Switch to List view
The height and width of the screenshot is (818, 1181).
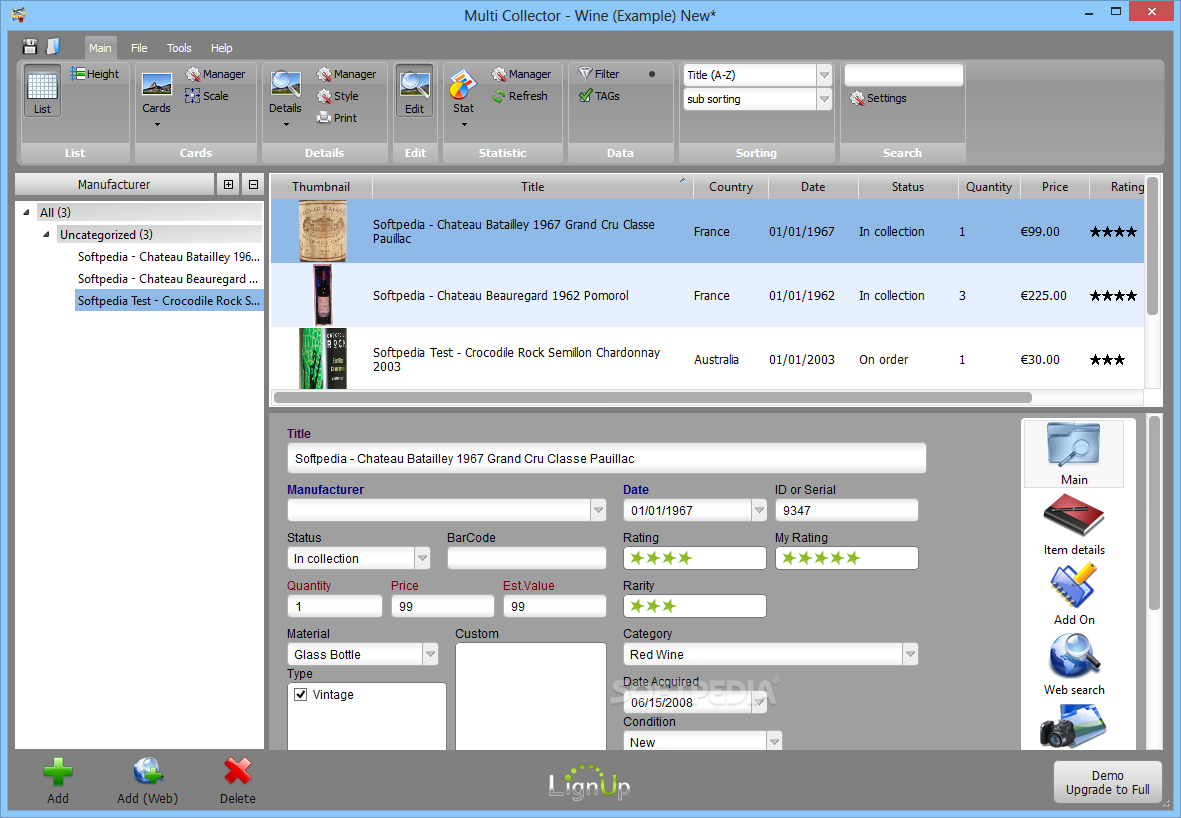click(x=42, y=91)
